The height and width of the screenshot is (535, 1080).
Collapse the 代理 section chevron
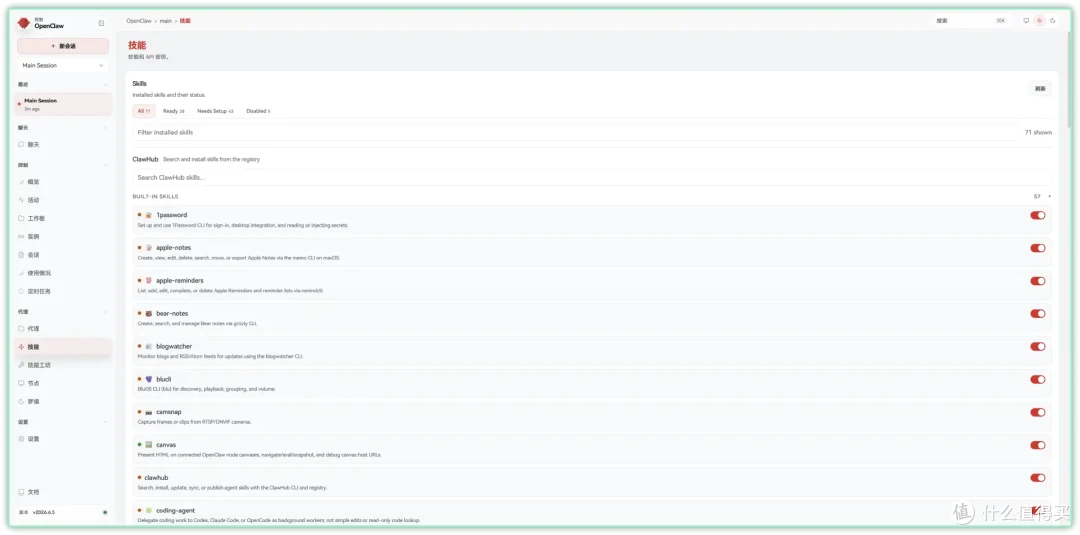click(x=105, y=312)
